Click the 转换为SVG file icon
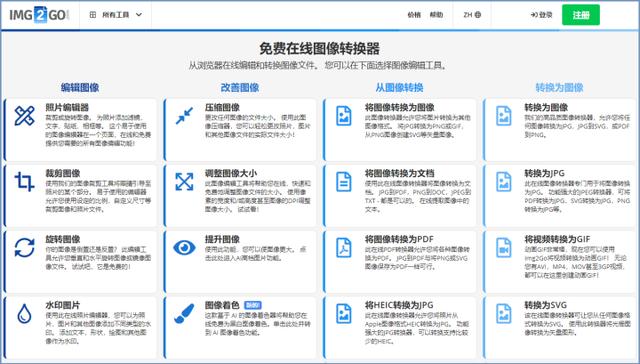 [503, 314]
